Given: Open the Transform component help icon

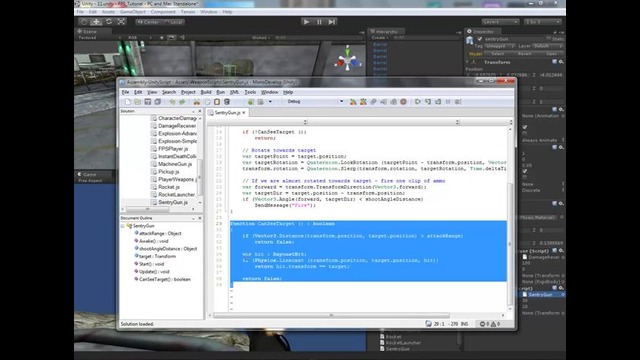Looking at the screenshot, I should point(554,62).
